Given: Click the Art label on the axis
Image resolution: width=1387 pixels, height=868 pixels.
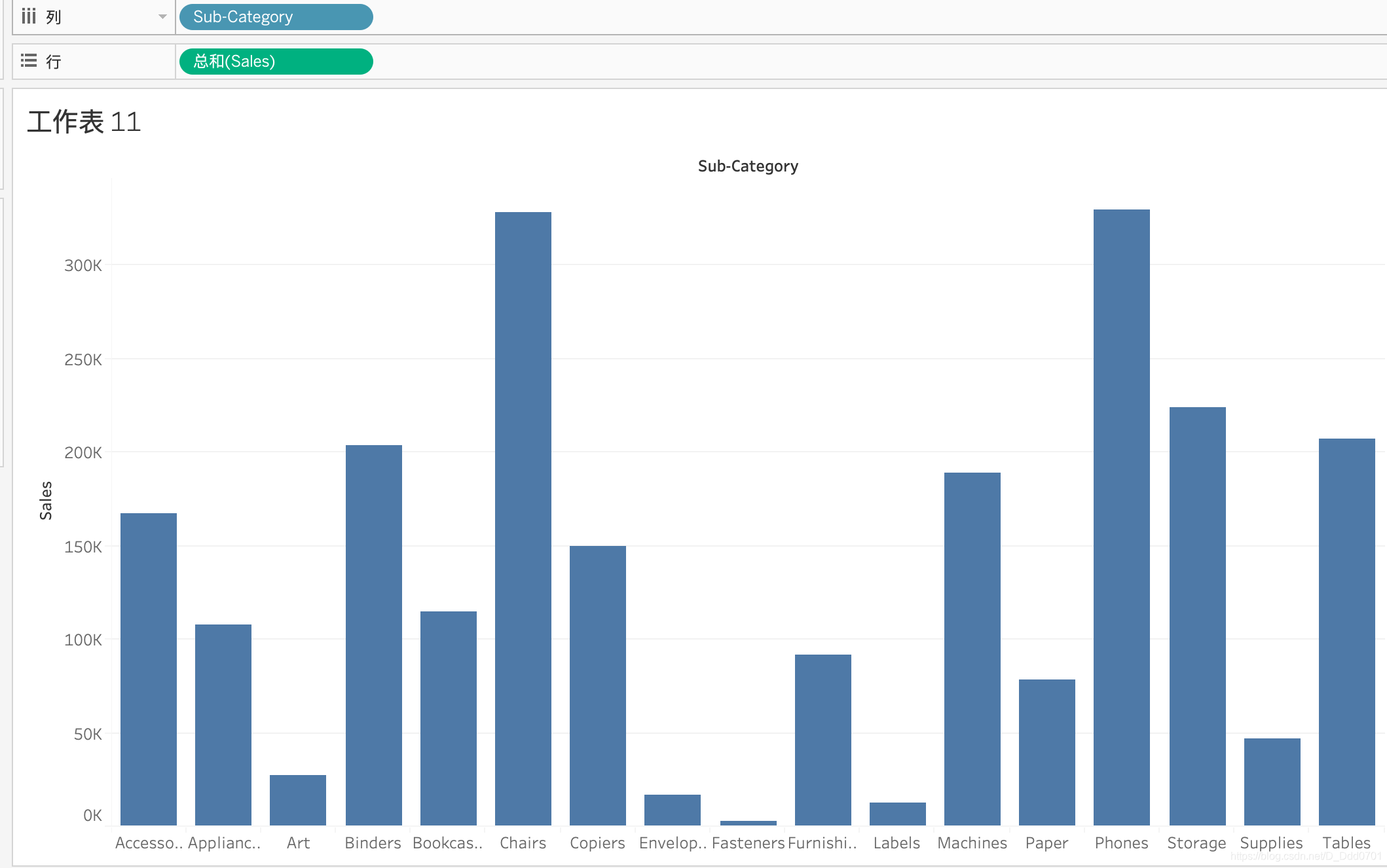Looking at the screenshot, I should [298, 843].
